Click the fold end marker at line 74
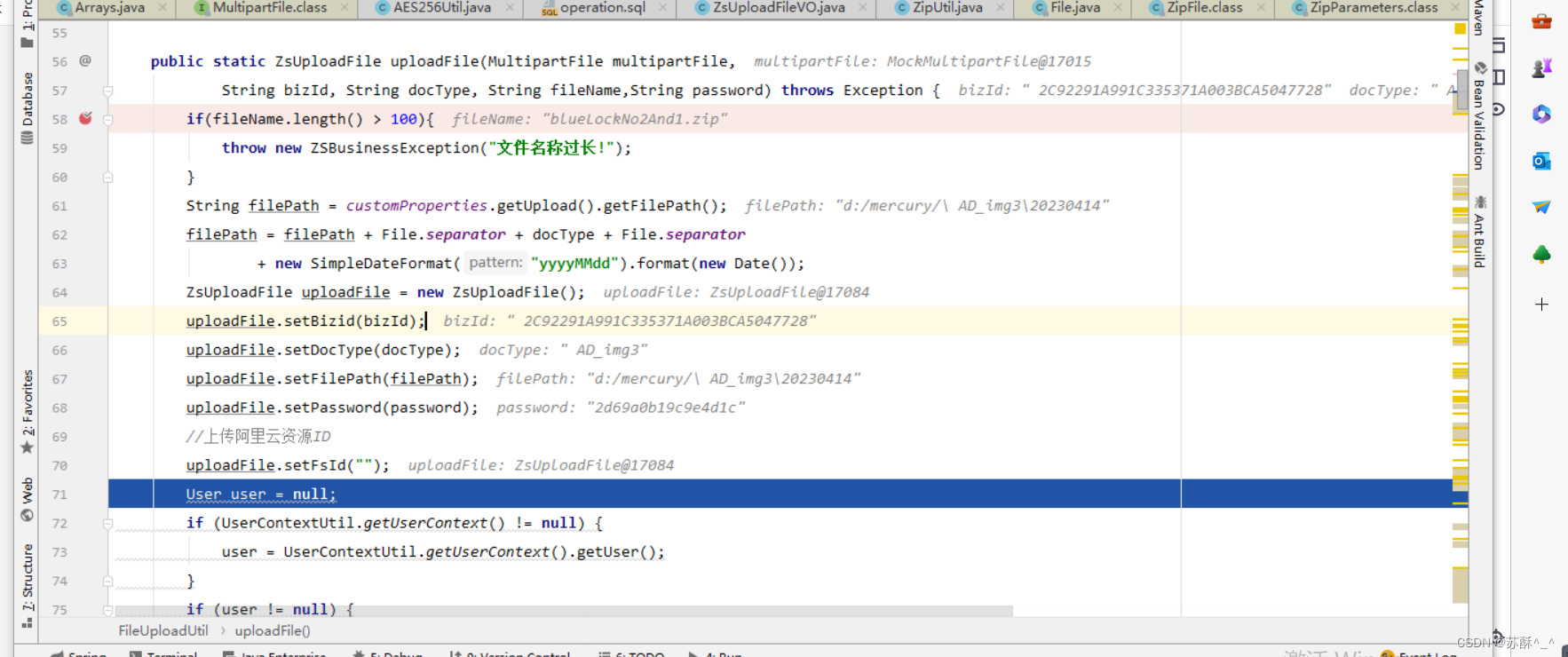Screen dimensions: 1568x657 (107, 581)
